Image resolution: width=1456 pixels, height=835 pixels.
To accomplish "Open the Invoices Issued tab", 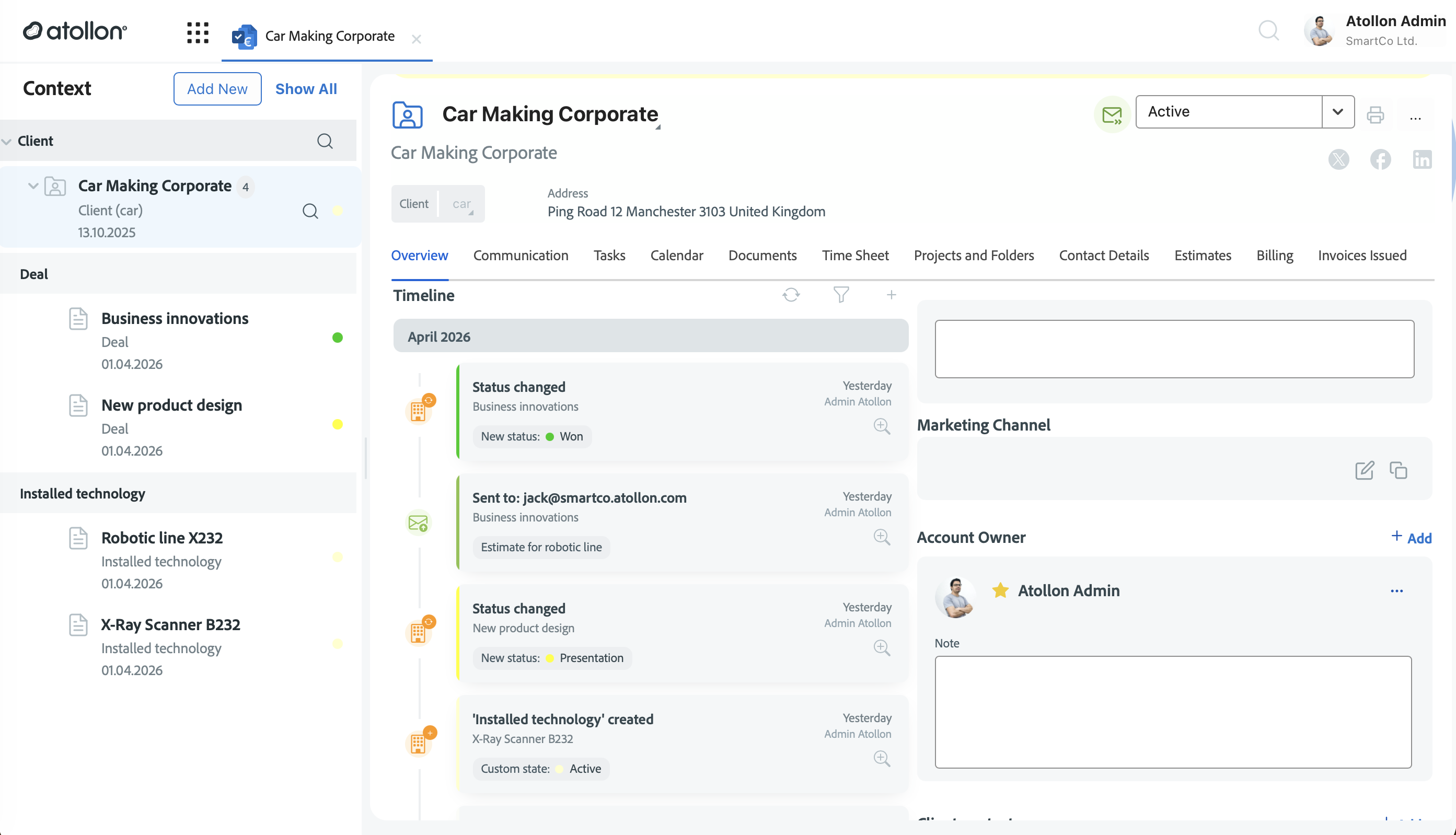I will point(1361,256).
